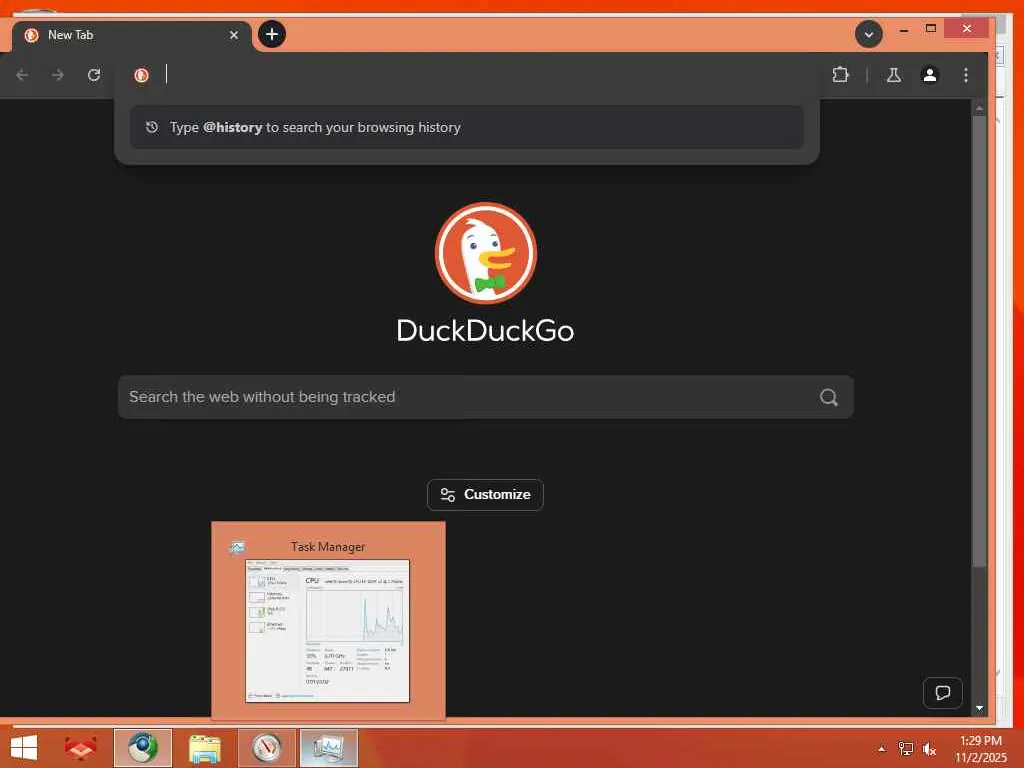Click the DuckDuckGo wordmark text
This screenshot has width=1024, height=768.
pyautogui.click(x=485, y=330)
